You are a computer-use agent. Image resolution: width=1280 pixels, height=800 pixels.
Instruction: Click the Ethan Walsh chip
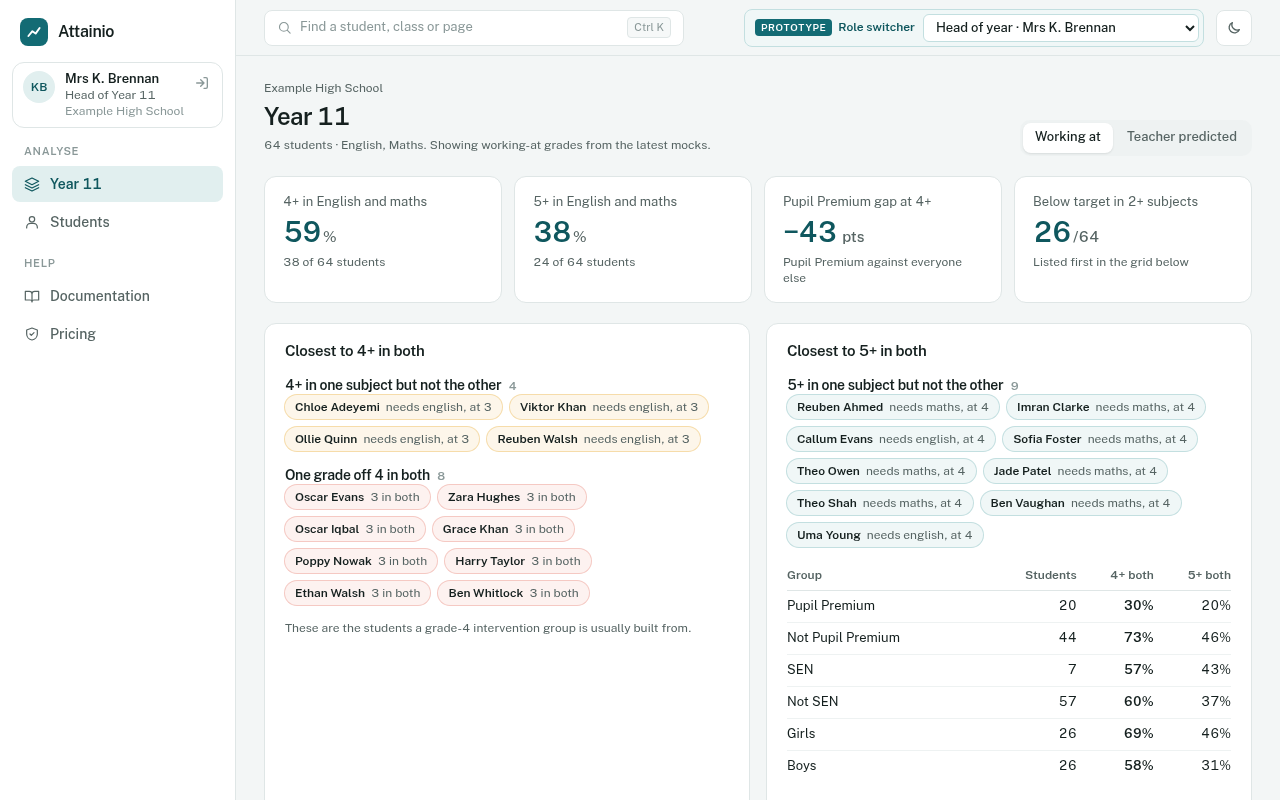click(357, 593)
